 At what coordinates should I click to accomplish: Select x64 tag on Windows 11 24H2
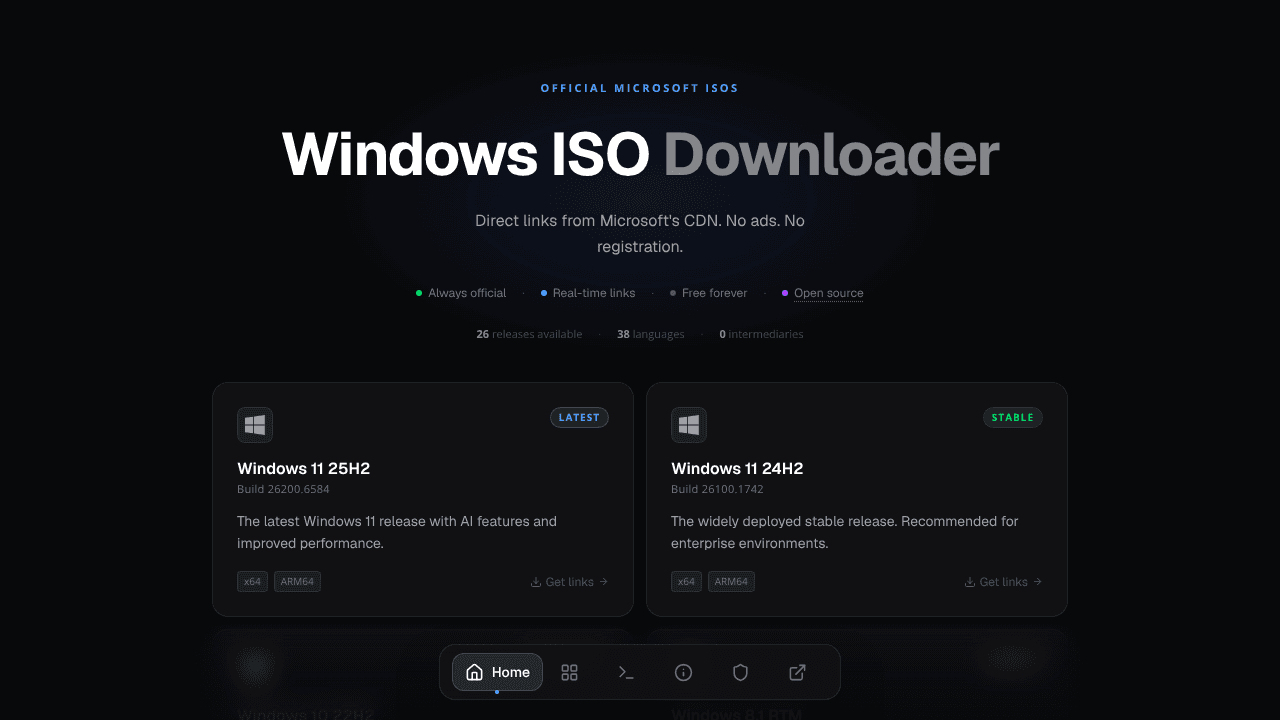(686, 582)
